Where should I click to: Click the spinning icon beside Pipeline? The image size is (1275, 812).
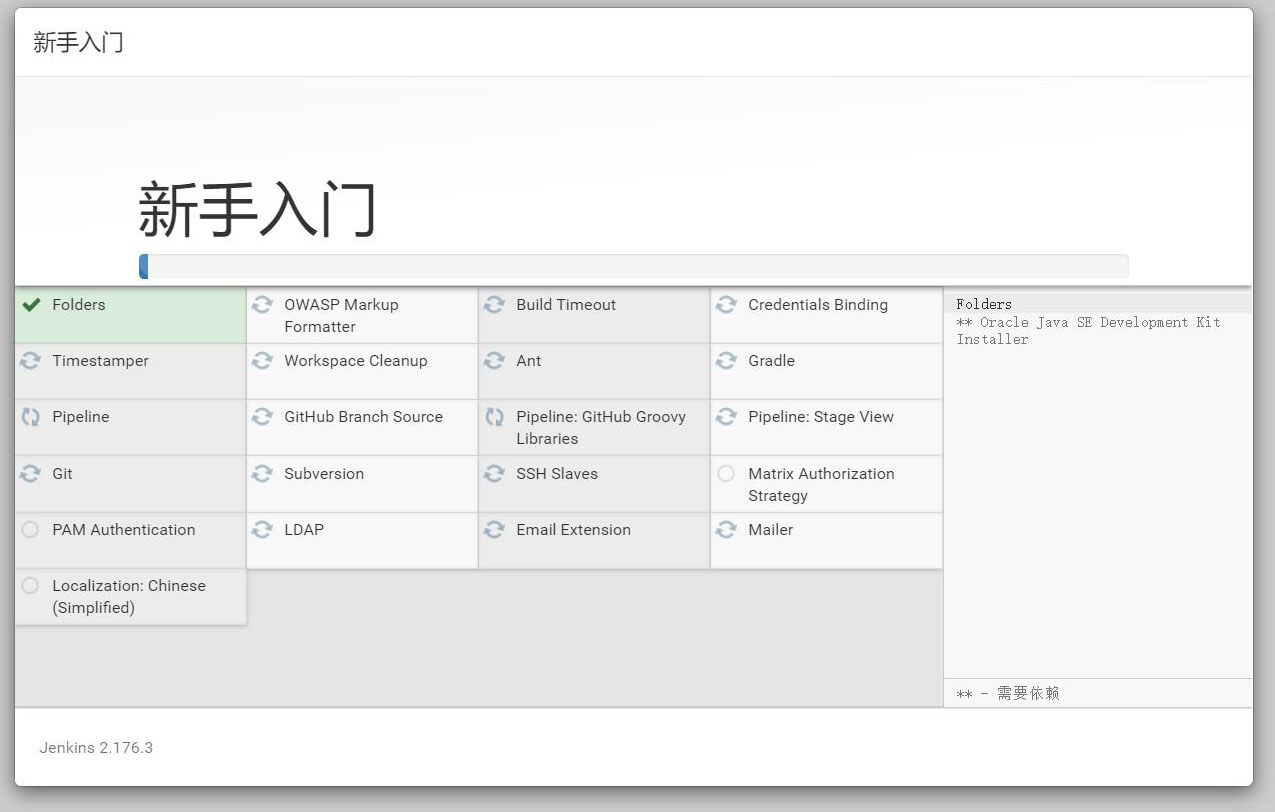pyautogui.click(x=31, y=417)
